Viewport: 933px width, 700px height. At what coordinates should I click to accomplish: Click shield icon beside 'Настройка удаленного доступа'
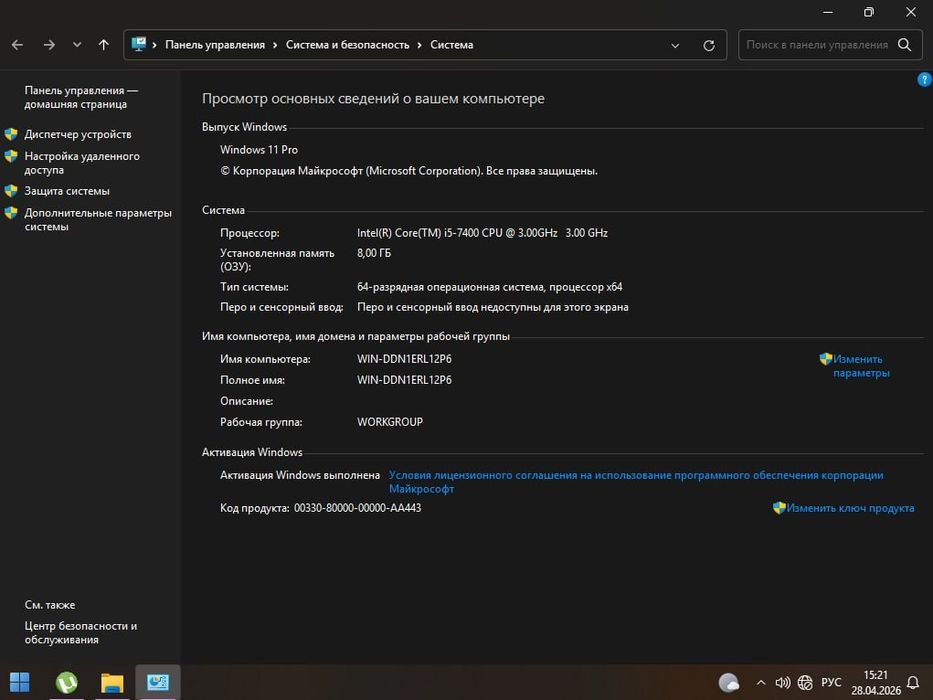pyautogui.click(x=11, y=156)
